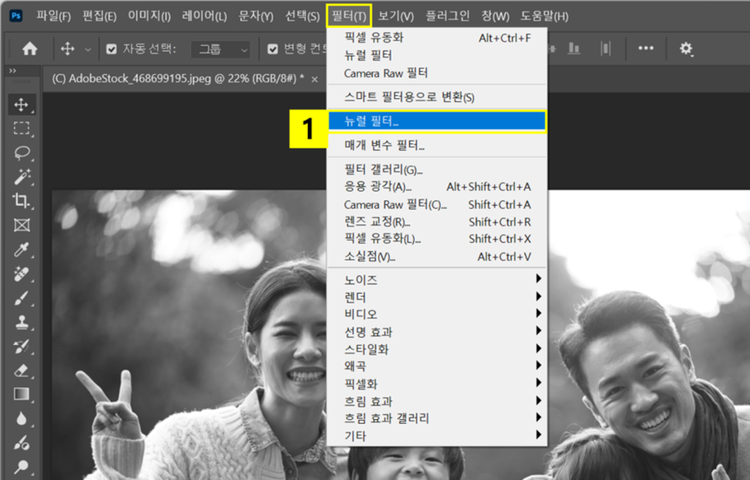Select the Brush tool
Screen dimensions: 750x480
[22, 298]
